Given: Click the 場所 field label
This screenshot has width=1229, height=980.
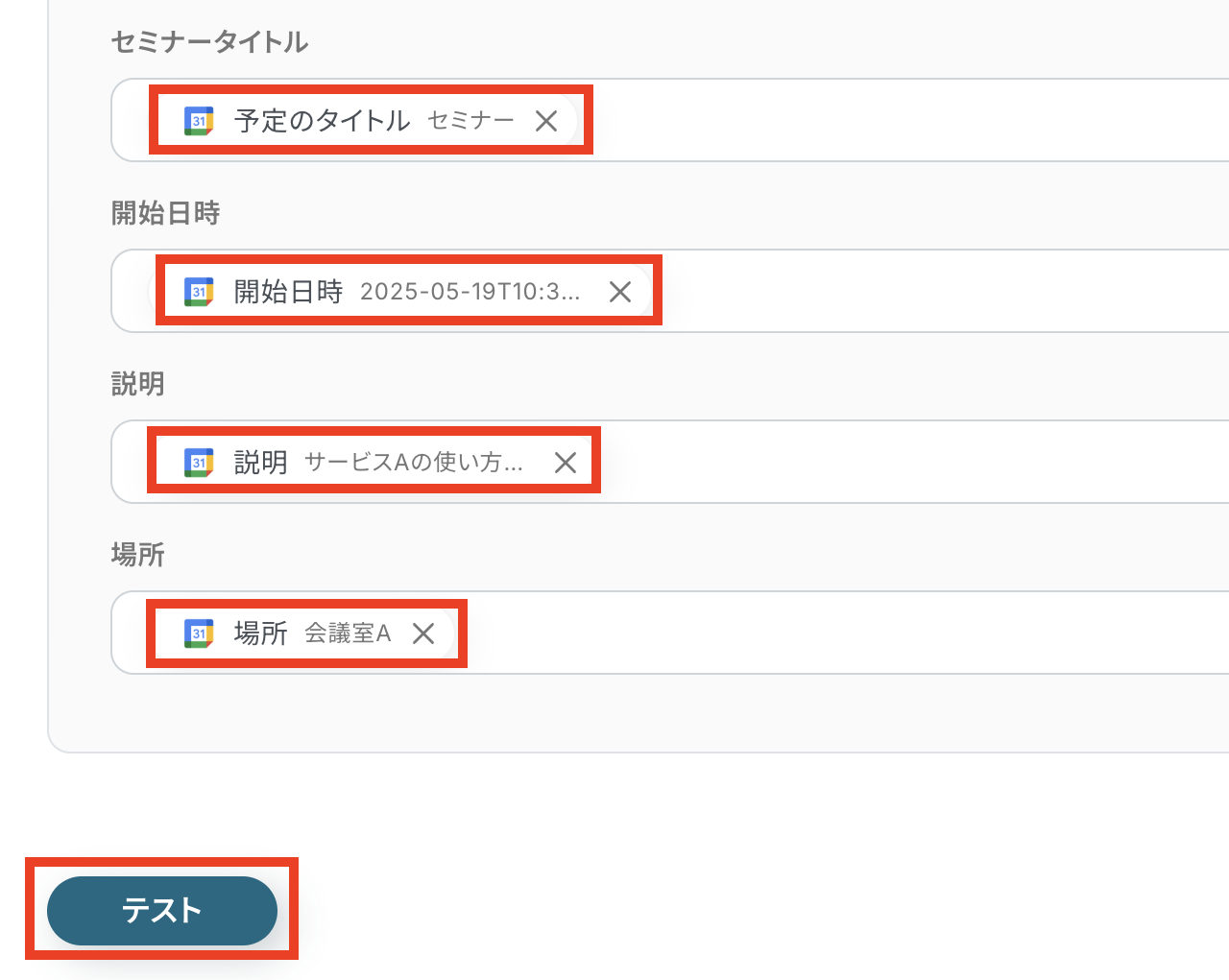Looking at the screenshot, I should [x=138, y=555].
